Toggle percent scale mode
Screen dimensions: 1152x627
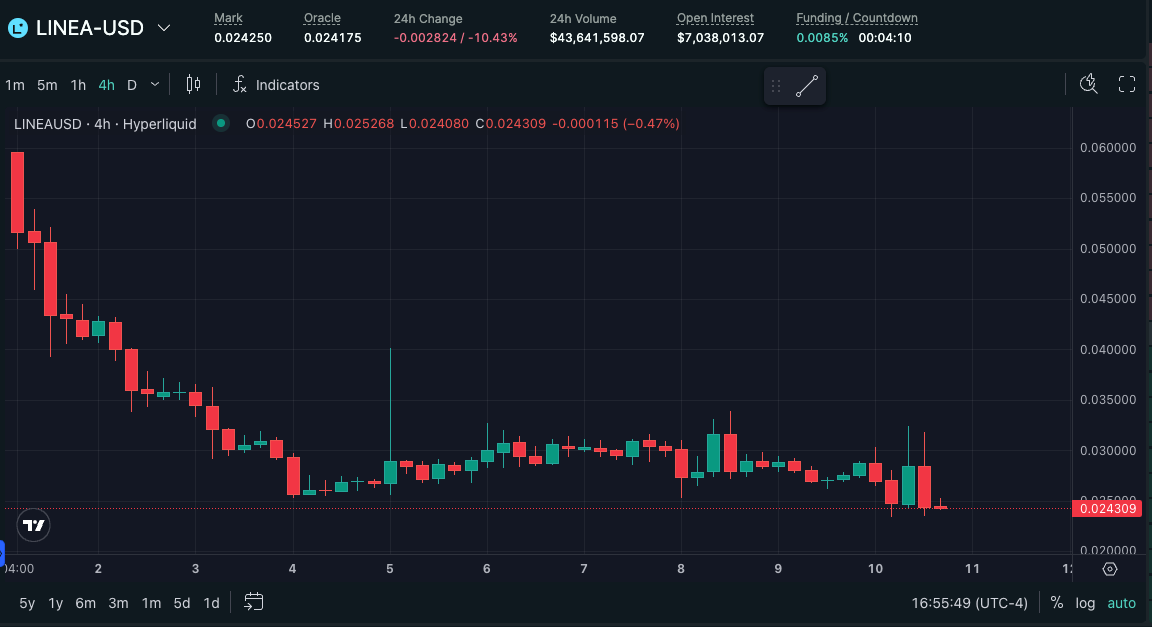pos(1056,603)
